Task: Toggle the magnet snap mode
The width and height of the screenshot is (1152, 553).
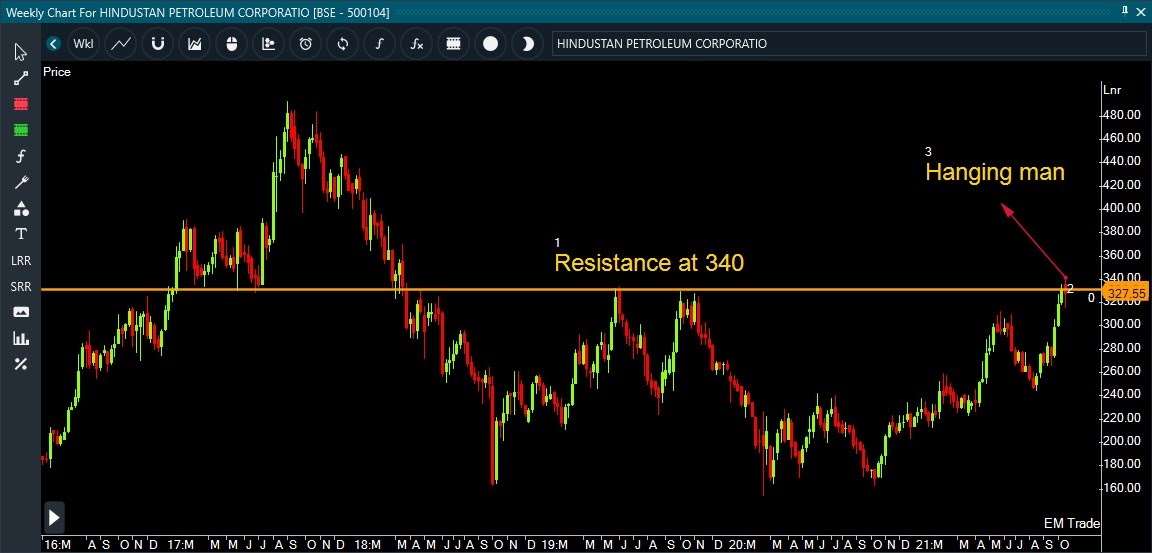Action: coord(157,44)
